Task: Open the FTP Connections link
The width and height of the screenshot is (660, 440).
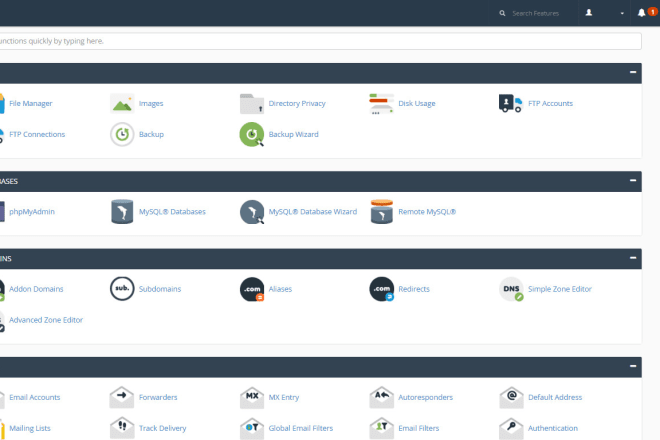Action: tap(37, 134)
